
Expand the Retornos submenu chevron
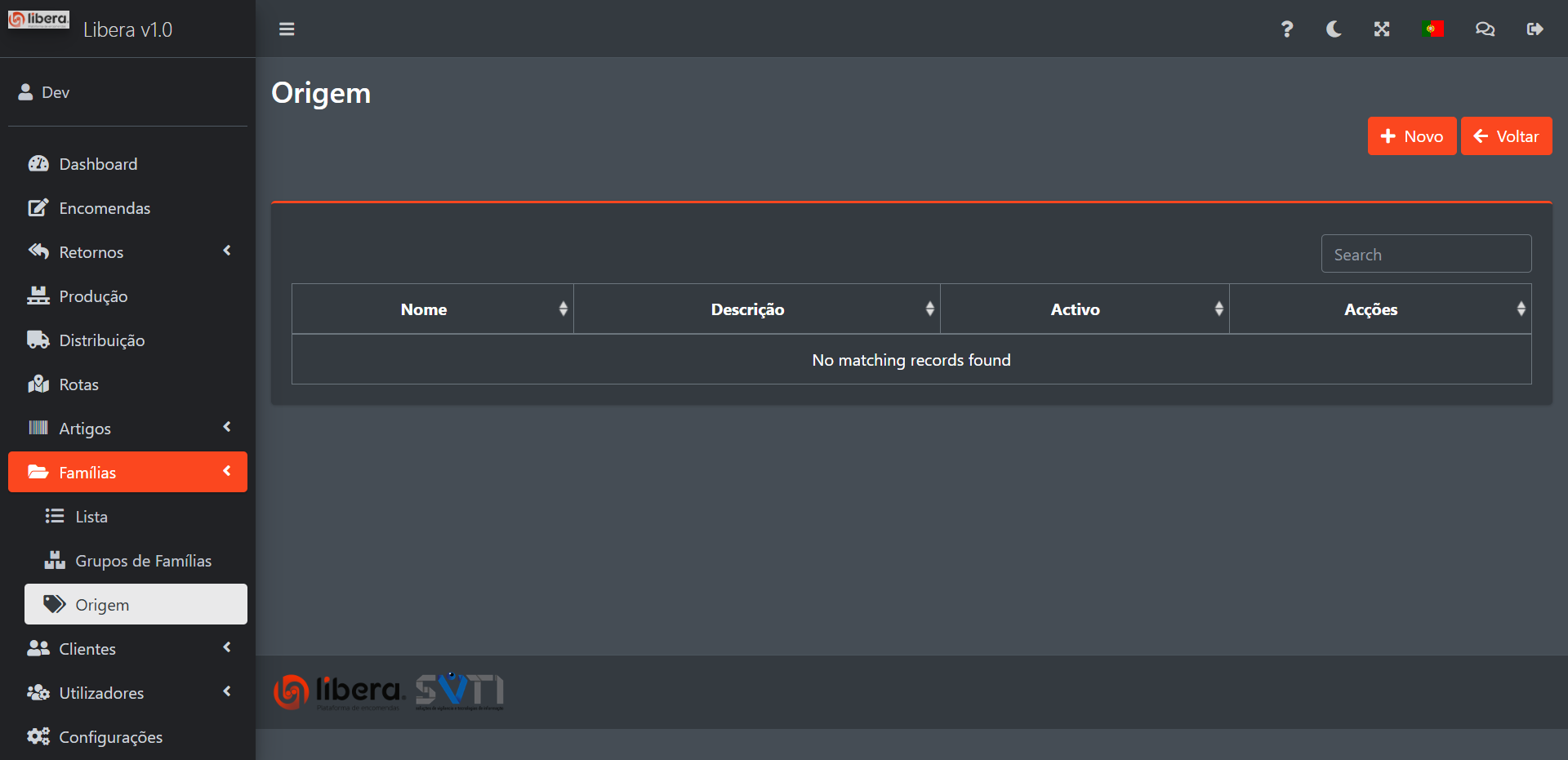click(x=227, y=251)
